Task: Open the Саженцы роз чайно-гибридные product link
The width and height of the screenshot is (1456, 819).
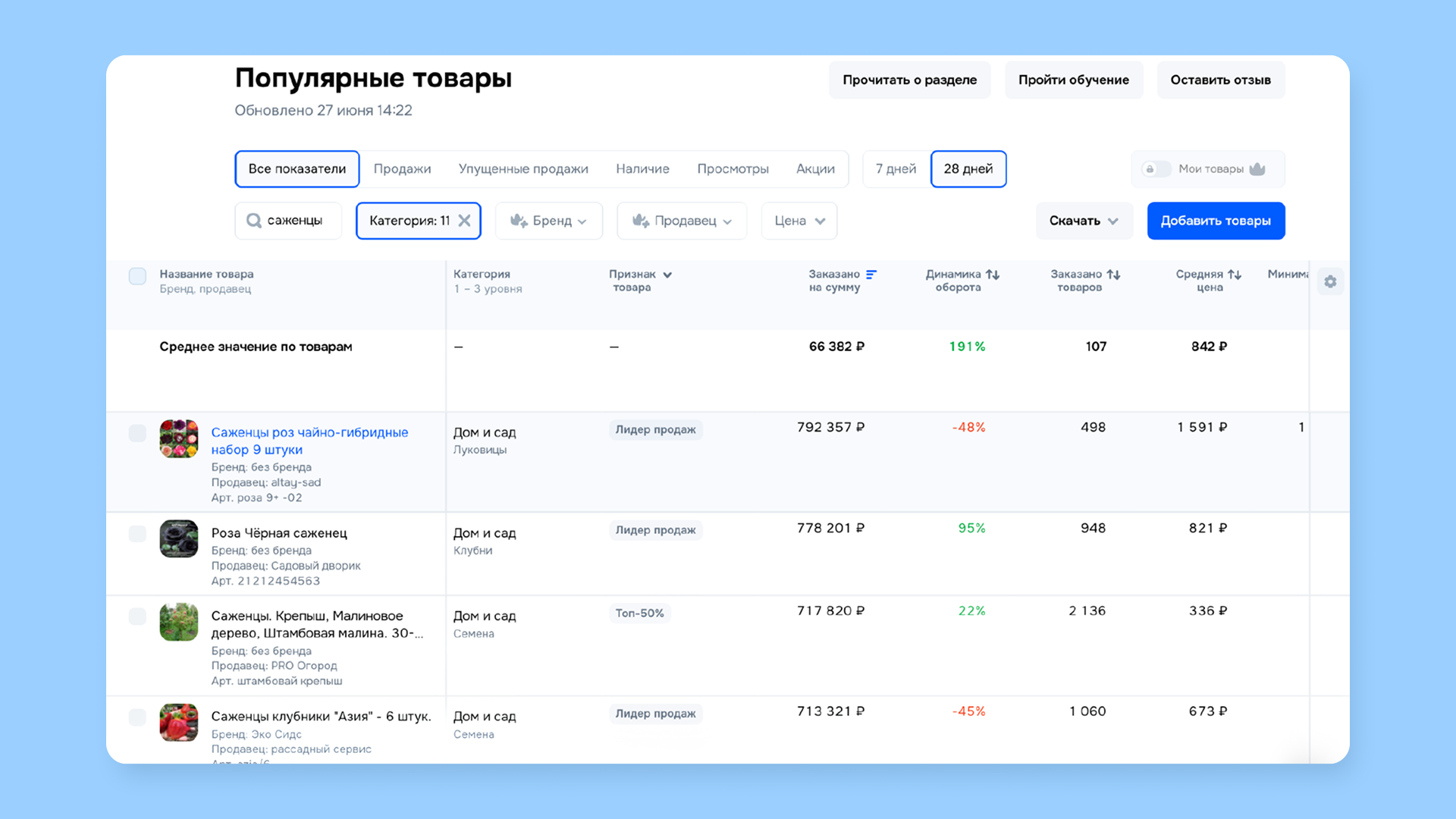Action: click(310, 432)
